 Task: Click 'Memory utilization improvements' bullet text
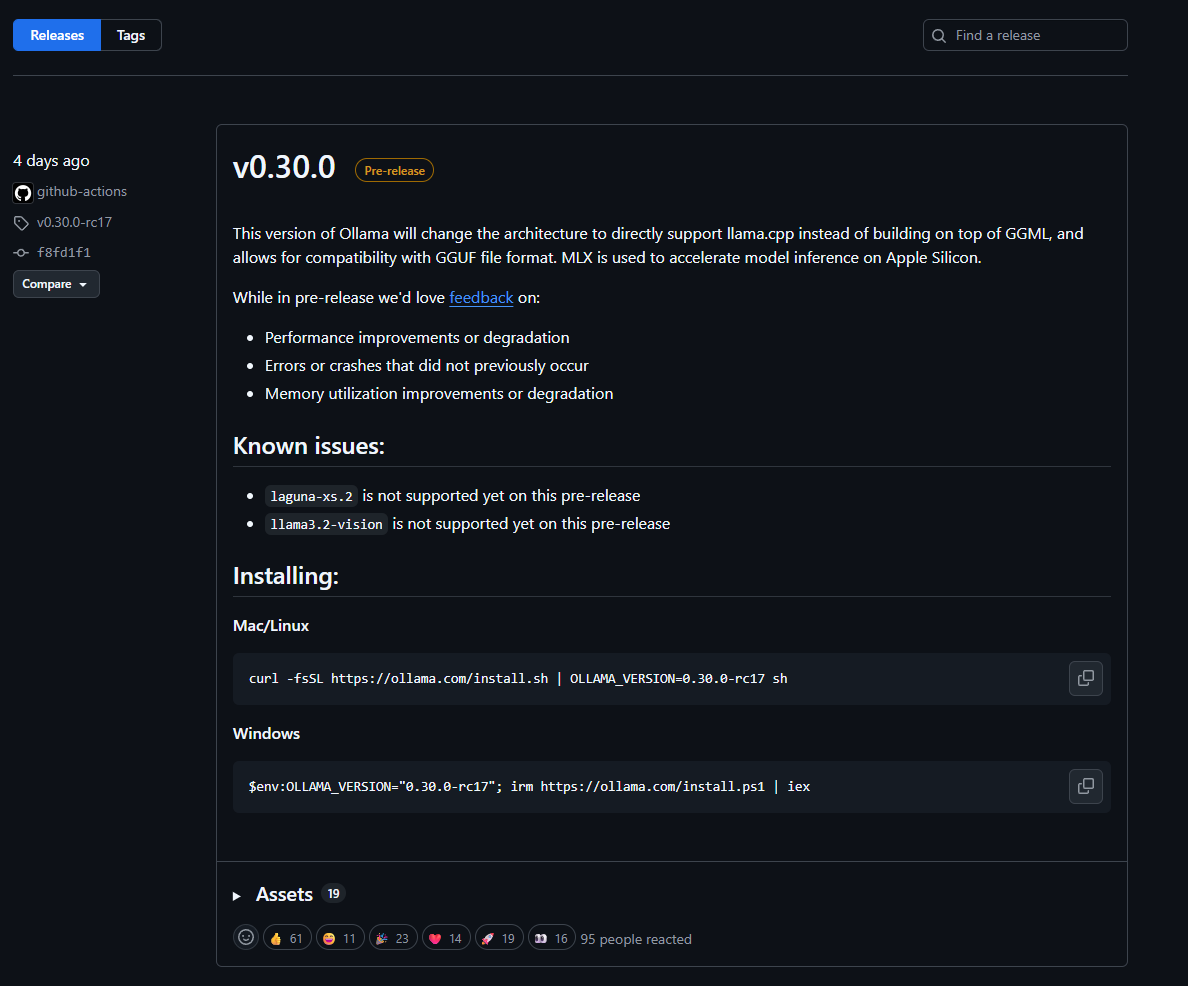coord(439,394)
